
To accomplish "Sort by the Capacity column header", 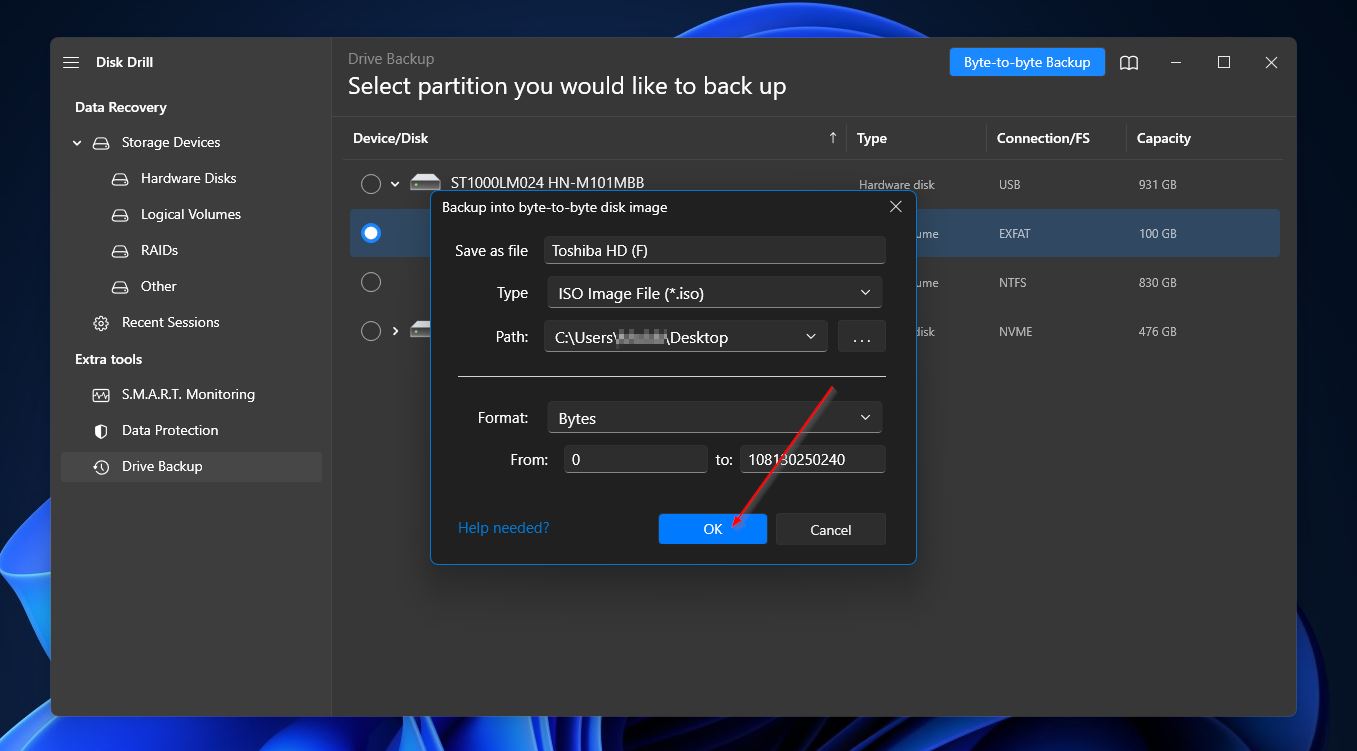I will coord(1164,138).
